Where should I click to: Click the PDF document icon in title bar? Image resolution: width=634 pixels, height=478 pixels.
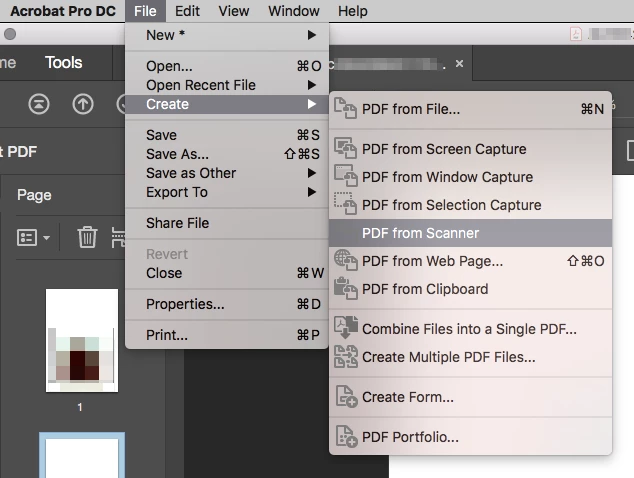pyautogui.click(x=576, y=34)
